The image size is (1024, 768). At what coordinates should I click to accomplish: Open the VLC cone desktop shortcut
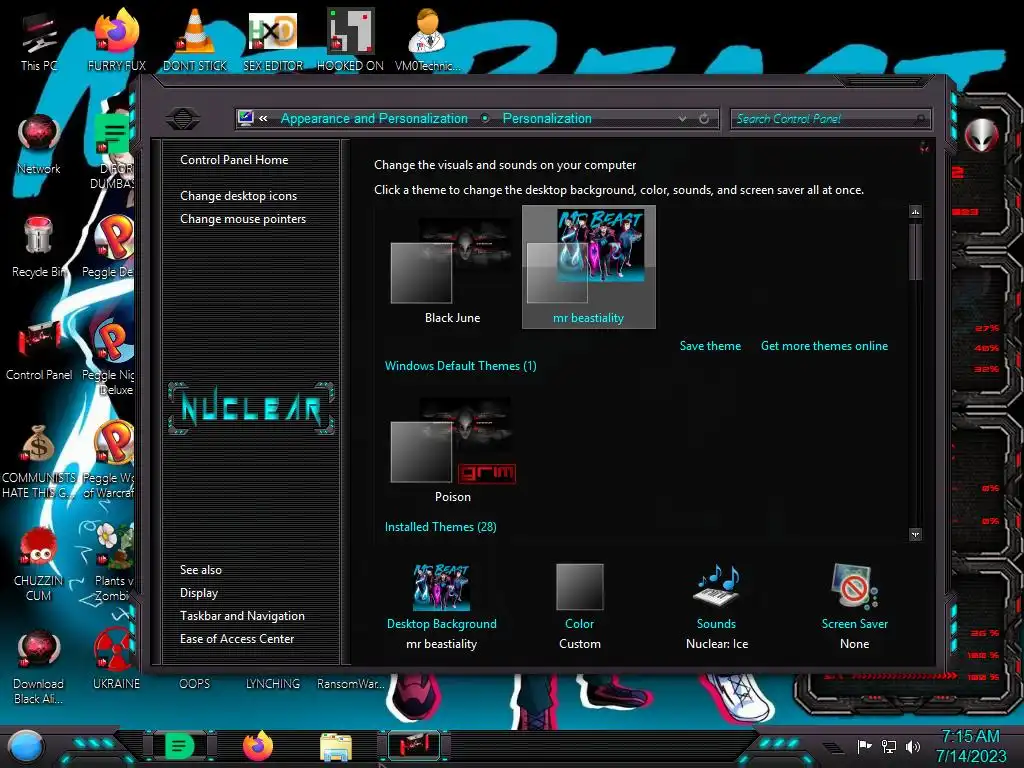coord(195,40)
